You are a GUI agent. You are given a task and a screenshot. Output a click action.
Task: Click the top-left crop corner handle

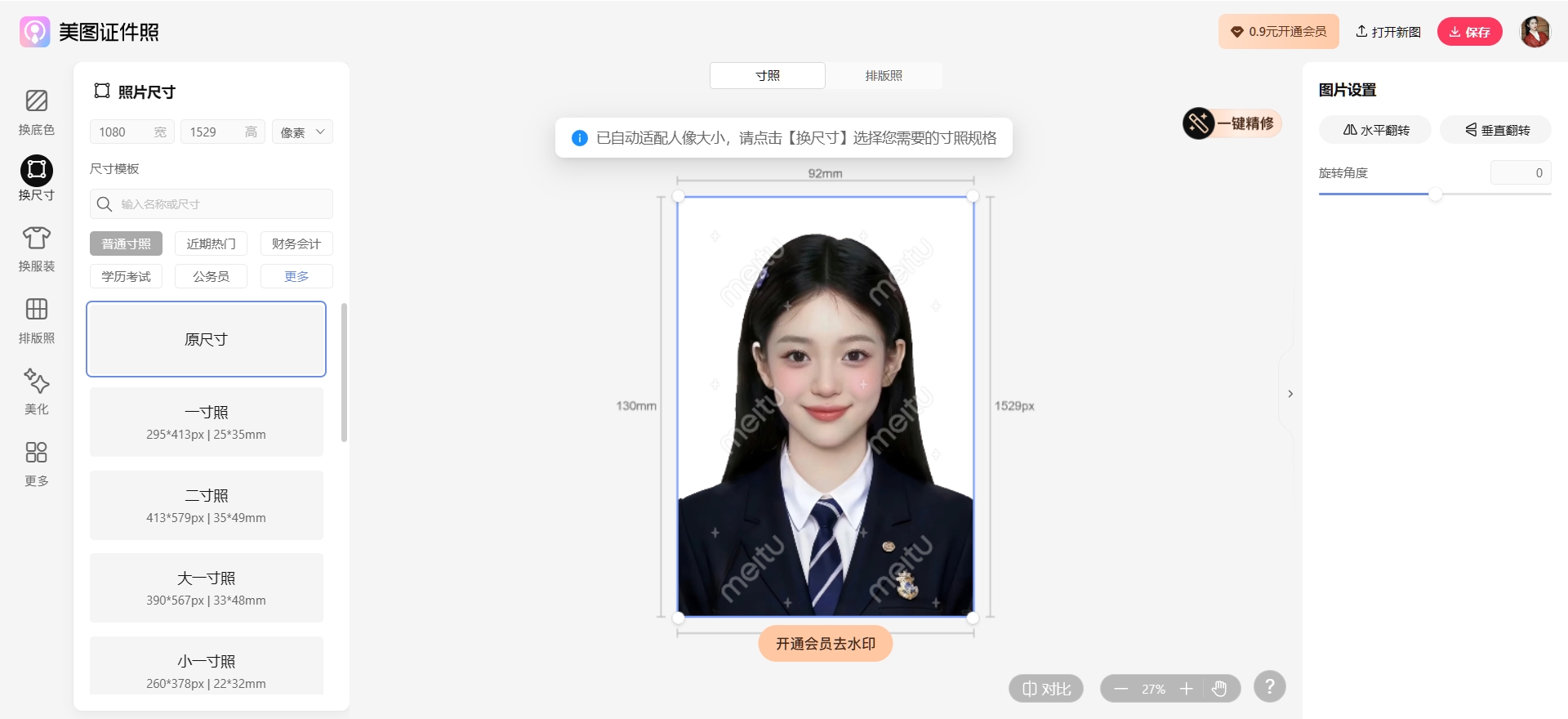[x=678, y=196]
